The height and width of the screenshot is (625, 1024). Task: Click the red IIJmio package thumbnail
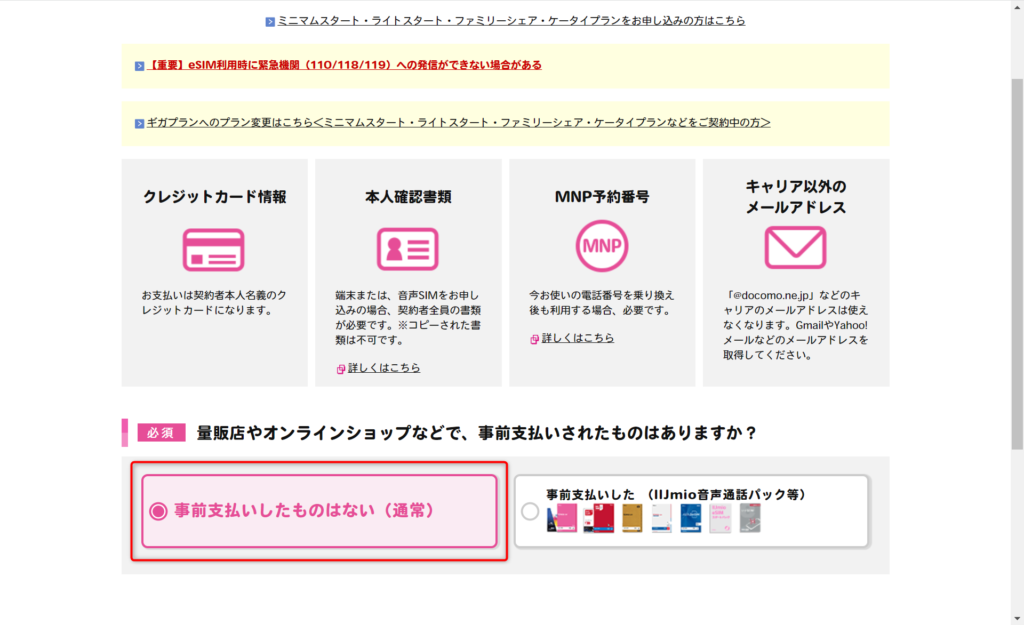pos(599,518)
